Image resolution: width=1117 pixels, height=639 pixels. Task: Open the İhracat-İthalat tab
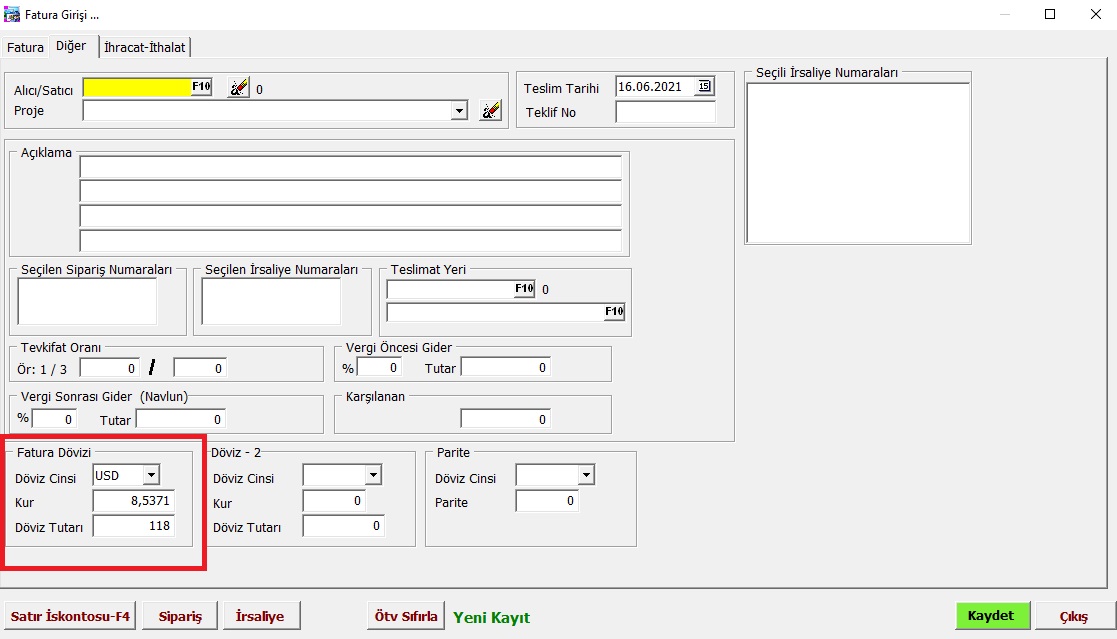click(145, 47)
